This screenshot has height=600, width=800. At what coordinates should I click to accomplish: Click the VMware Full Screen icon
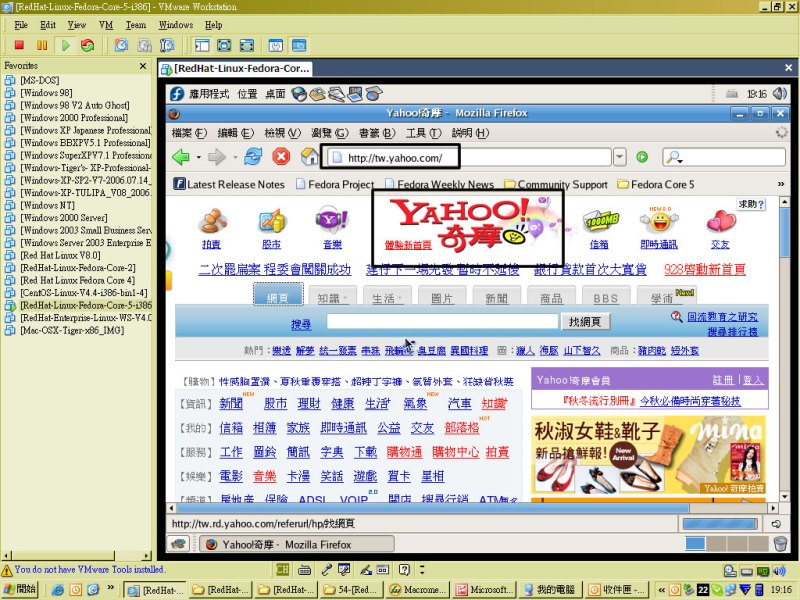click(224, 45)
